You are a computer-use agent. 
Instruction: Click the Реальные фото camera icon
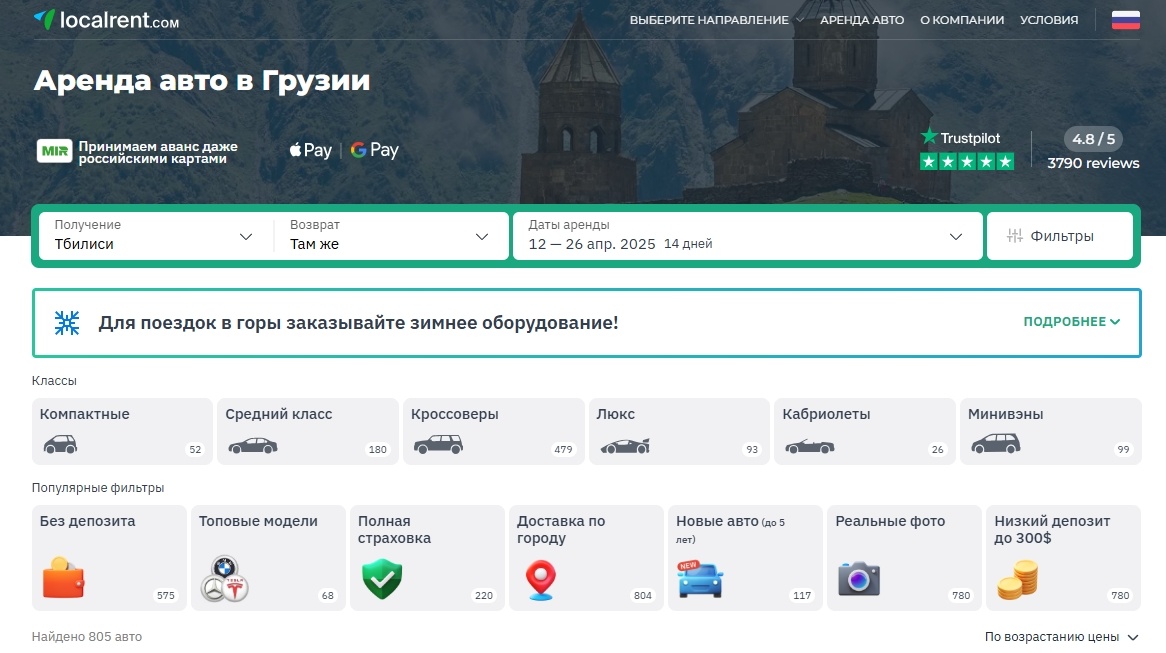(x=858, y=578)
